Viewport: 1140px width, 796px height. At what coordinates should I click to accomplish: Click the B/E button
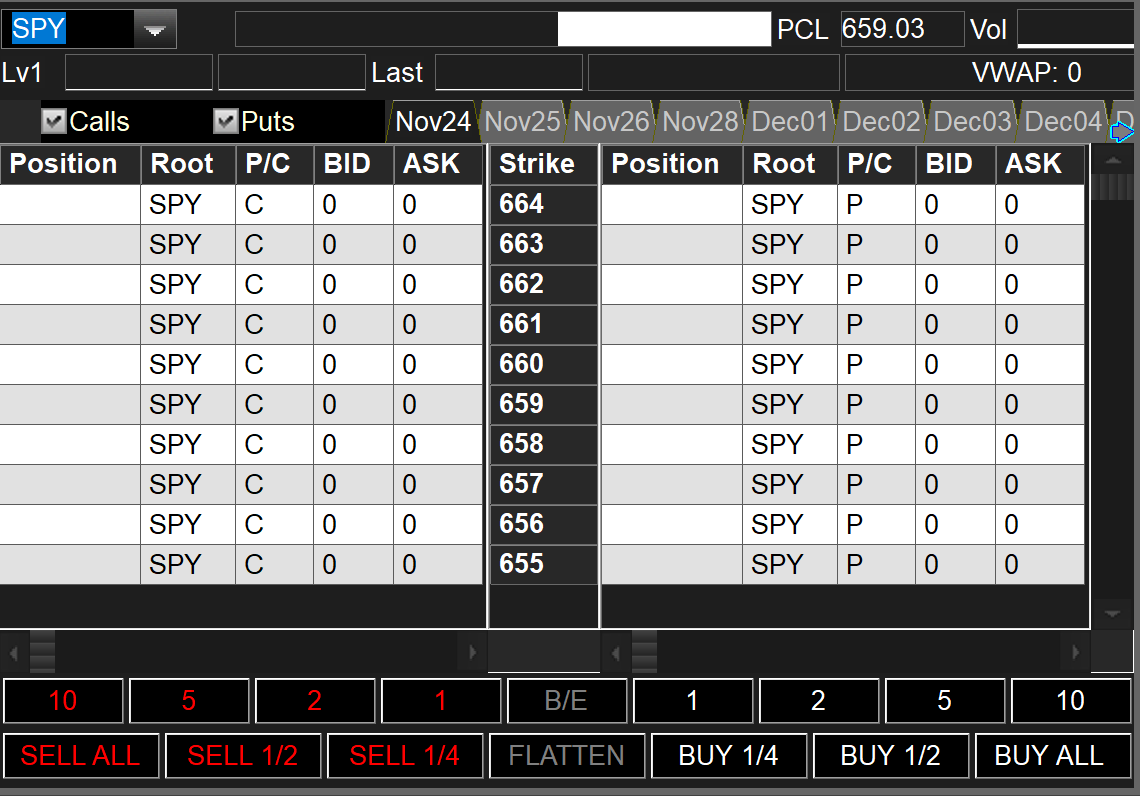click(x=567, y=701)
